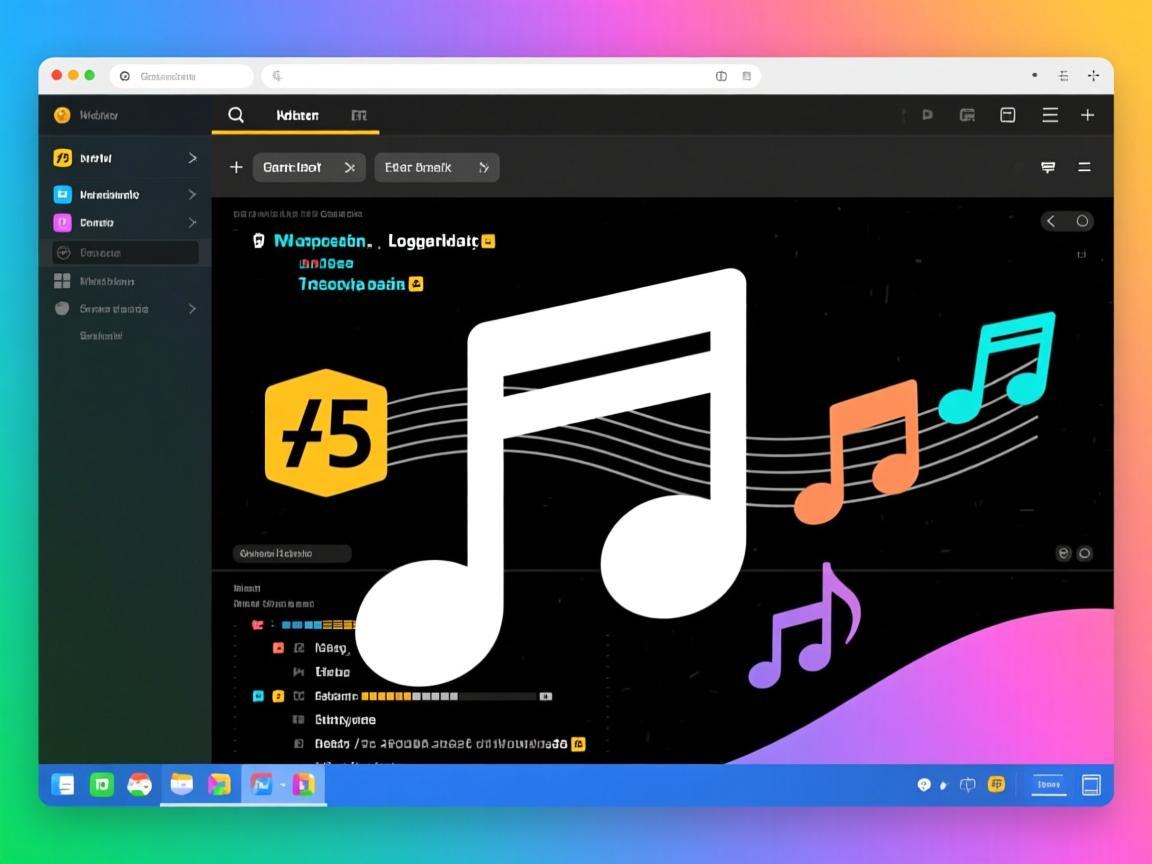Toggle the orange checkbox next to the third track
The width and height of the screenshot is (1152, 864).
278,695
